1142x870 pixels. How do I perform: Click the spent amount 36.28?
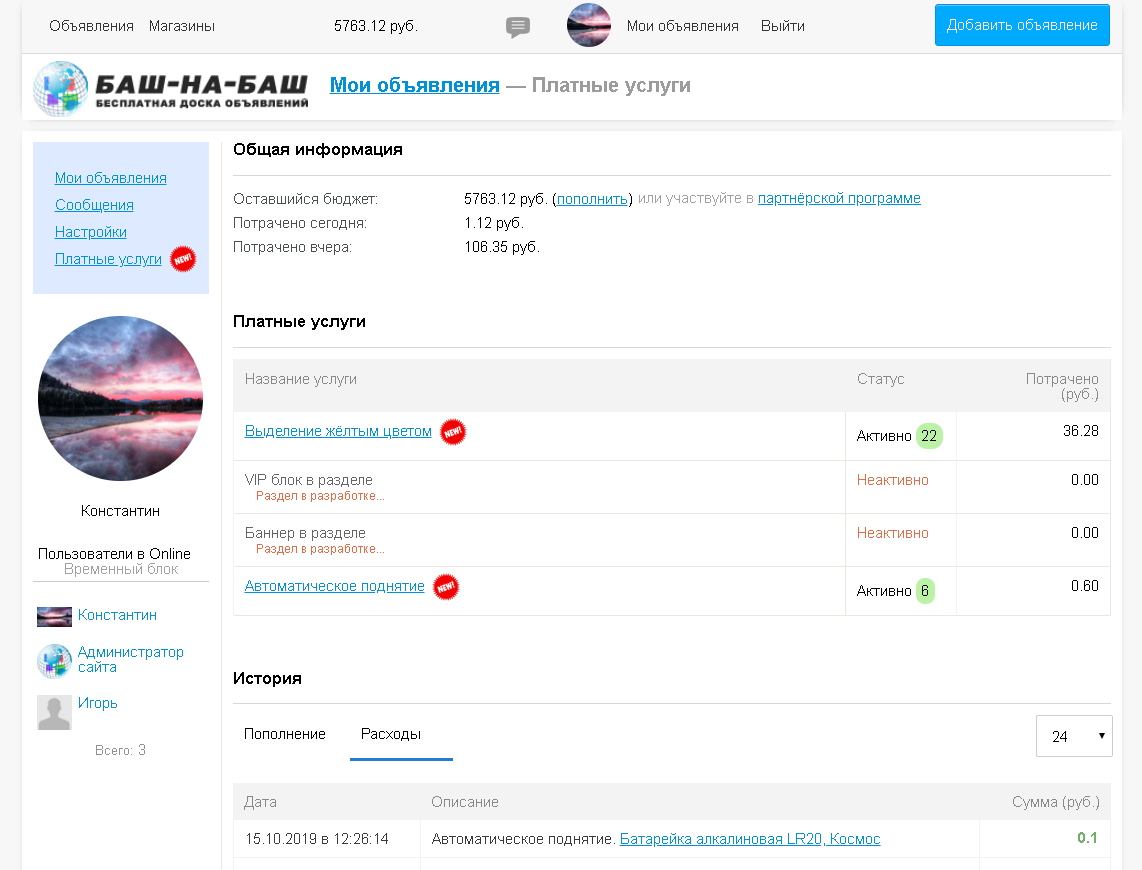1081,431
